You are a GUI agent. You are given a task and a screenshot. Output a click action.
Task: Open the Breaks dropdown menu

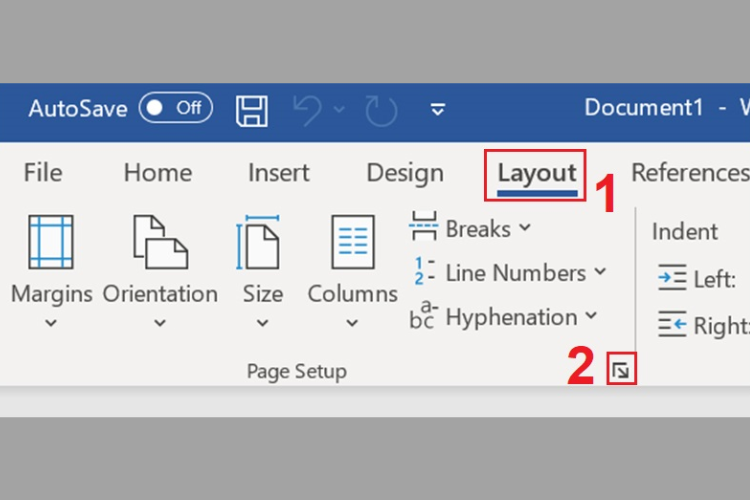tap(525, 227)
